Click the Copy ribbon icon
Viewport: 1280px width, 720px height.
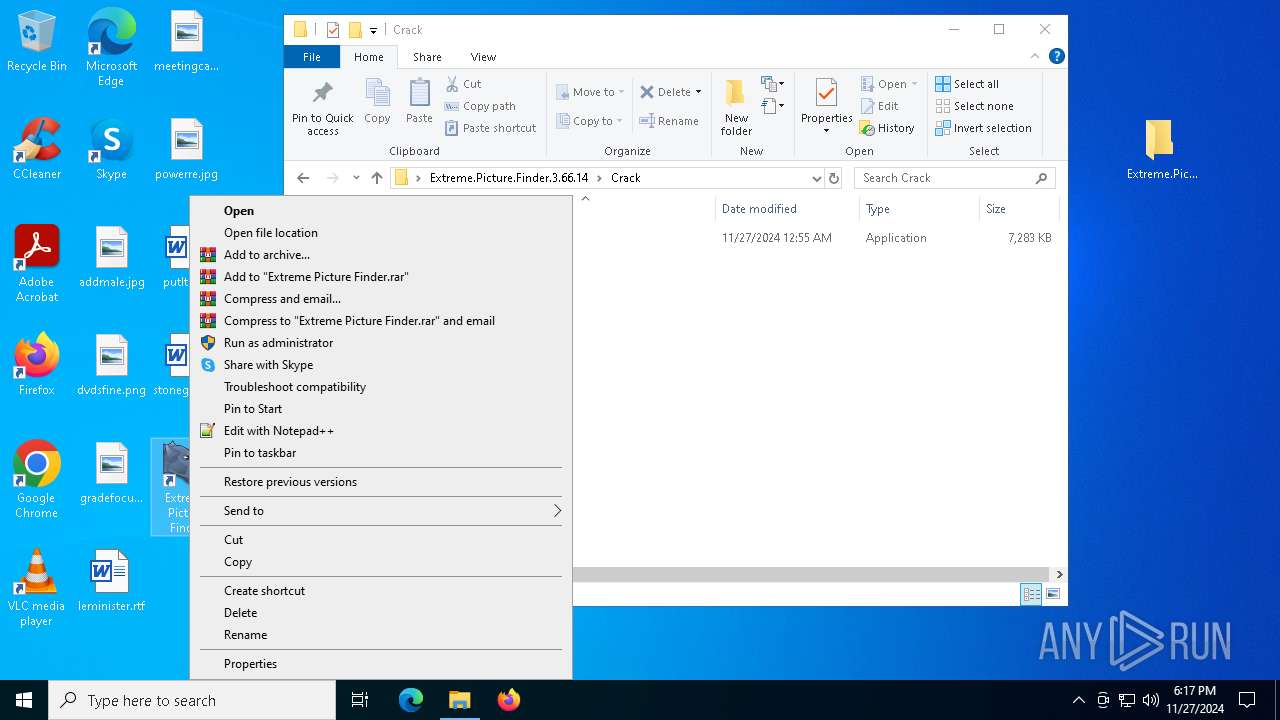click(x=377, y=94)
